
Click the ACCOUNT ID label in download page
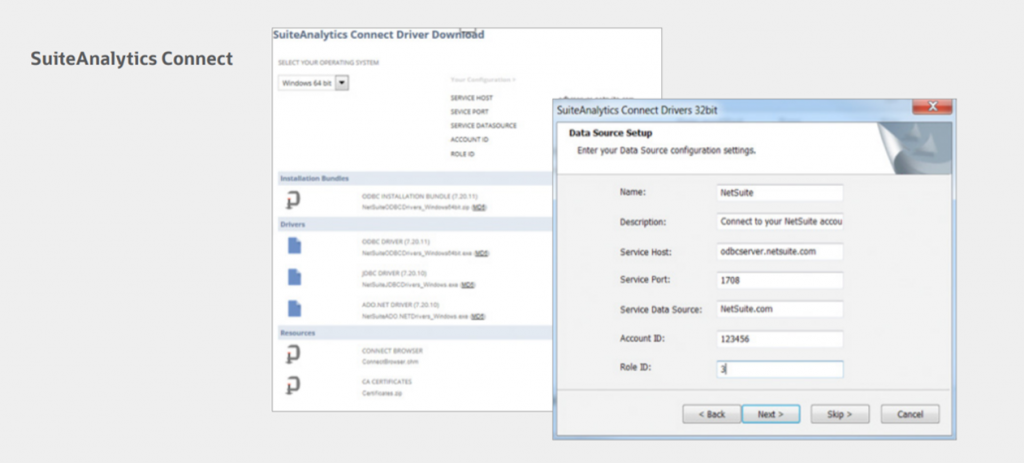click(x=470, y=140)
